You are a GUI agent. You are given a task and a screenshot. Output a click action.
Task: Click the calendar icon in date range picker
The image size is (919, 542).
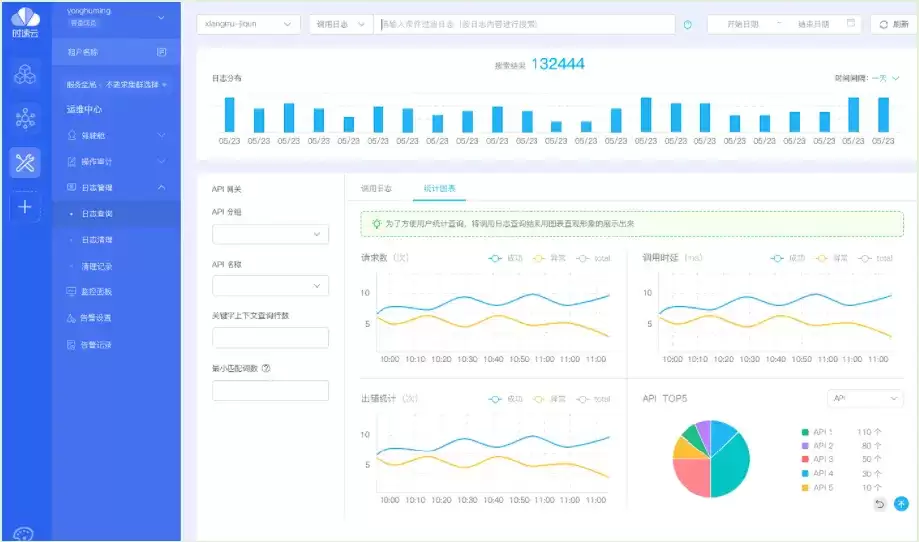pyautogui.click(x=851, y=23)
